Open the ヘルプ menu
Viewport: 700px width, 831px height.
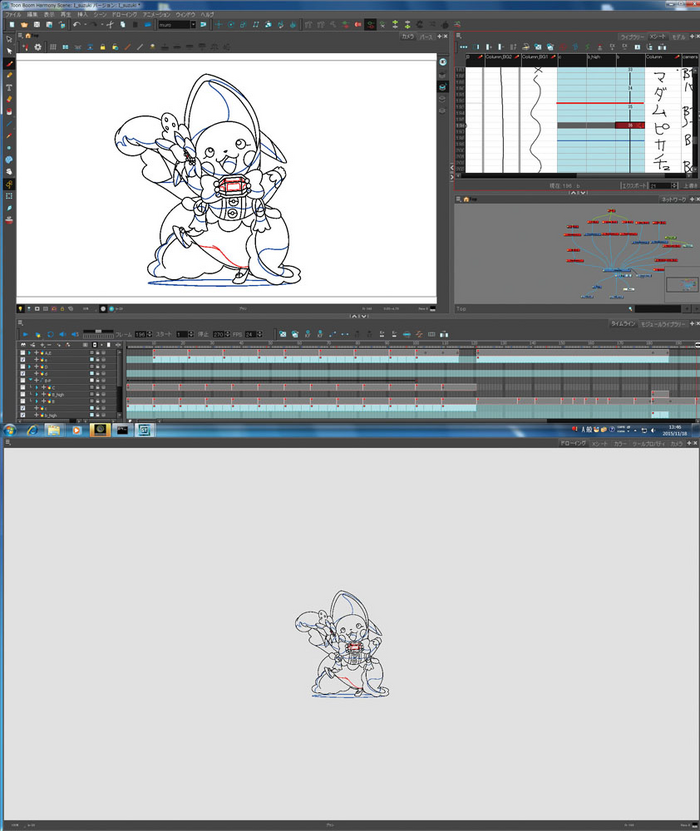point(207,14)
